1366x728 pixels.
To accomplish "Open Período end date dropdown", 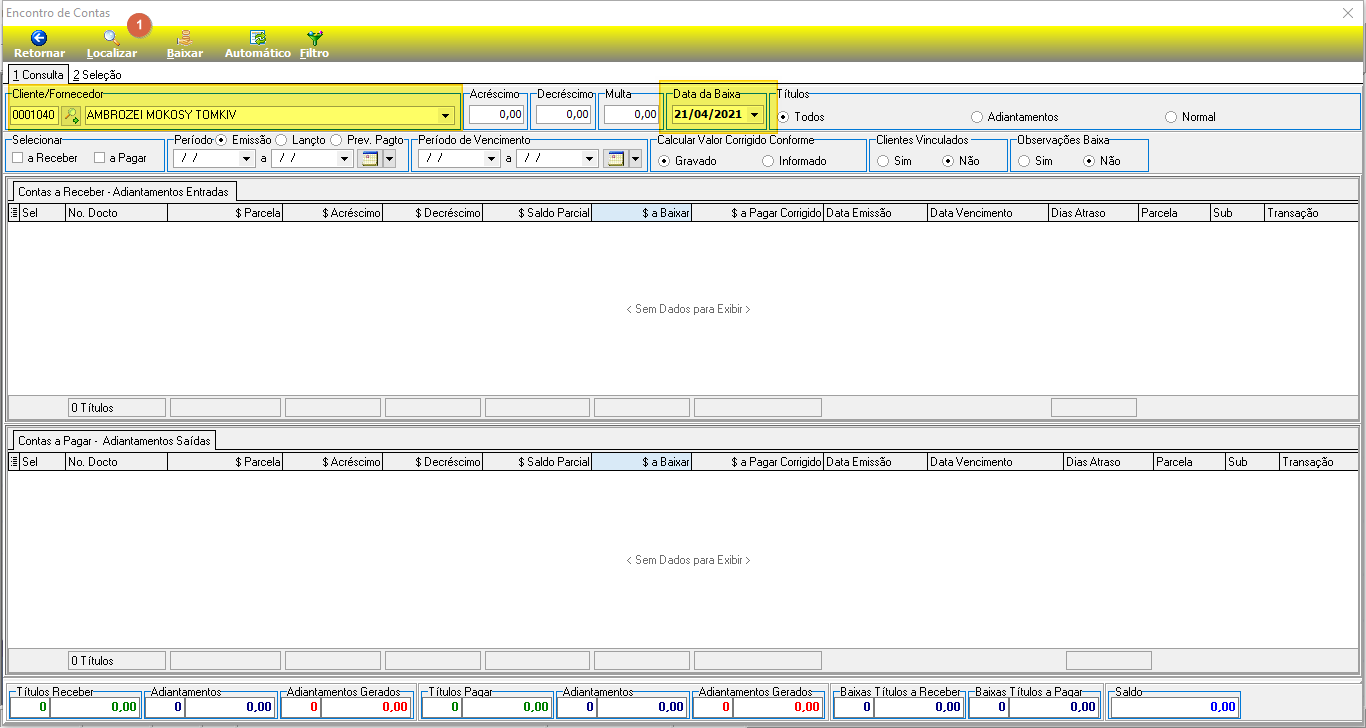I will pyautogui.click(x=345, y=158).
